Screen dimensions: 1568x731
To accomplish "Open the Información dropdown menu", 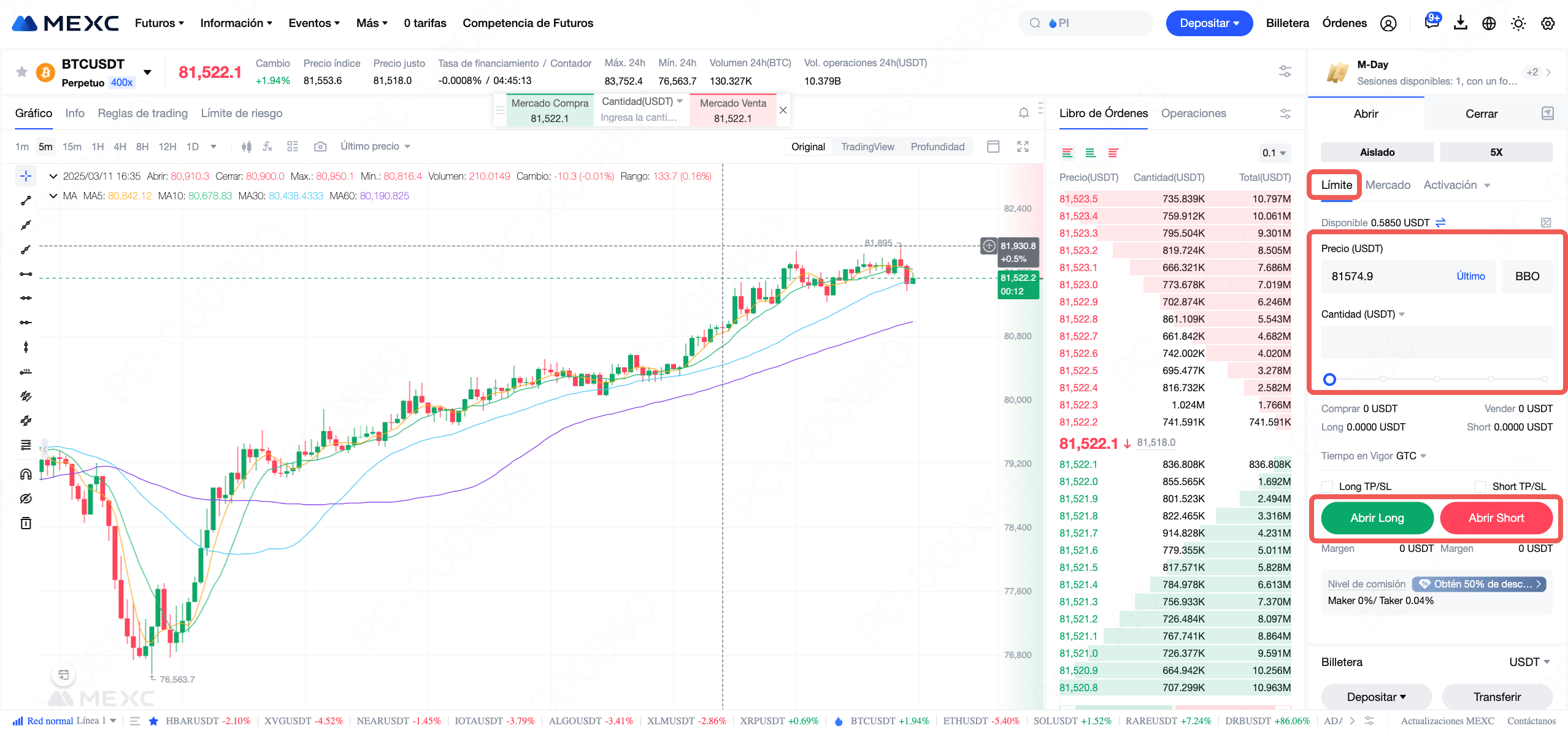I will point(236,23).
